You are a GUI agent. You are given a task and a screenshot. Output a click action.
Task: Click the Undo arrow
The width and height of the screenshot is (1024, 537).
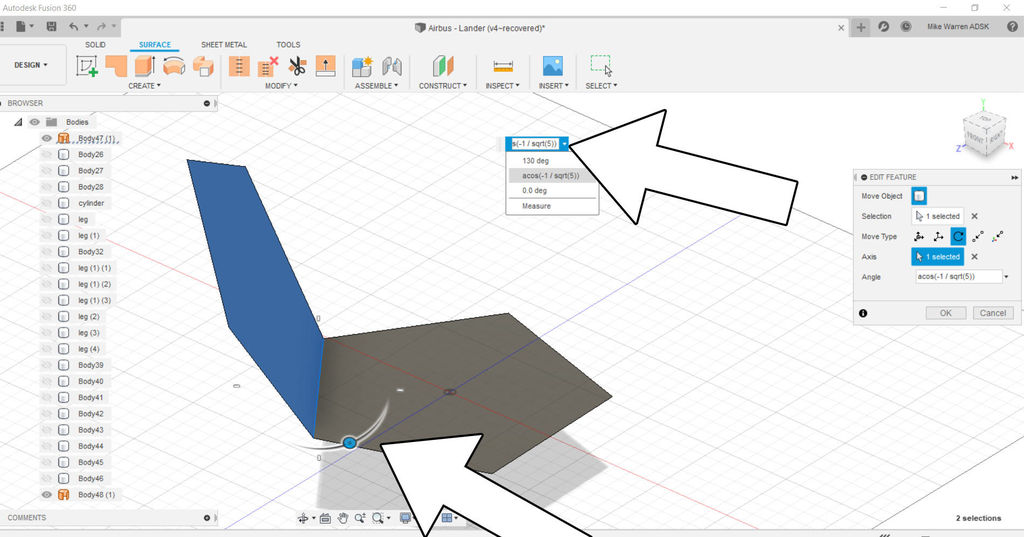coord(74,27)
